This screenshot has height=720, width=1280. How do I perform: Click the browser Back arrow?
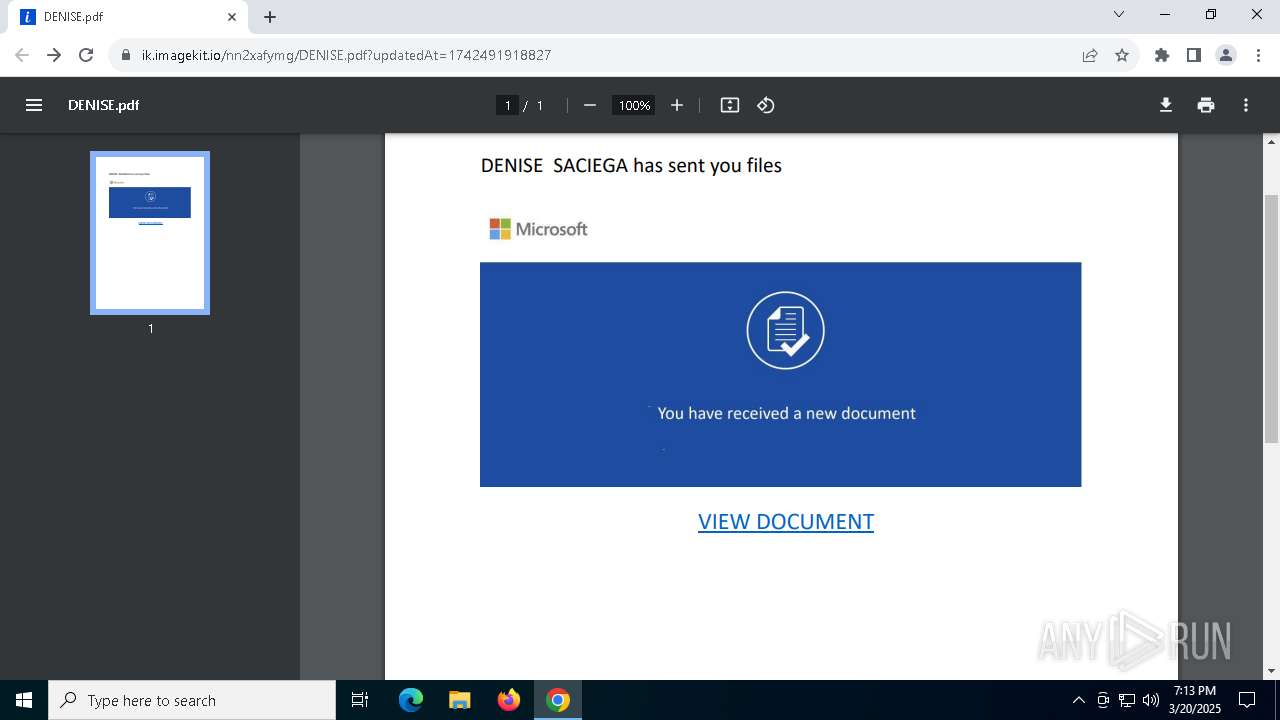(22, 55)
